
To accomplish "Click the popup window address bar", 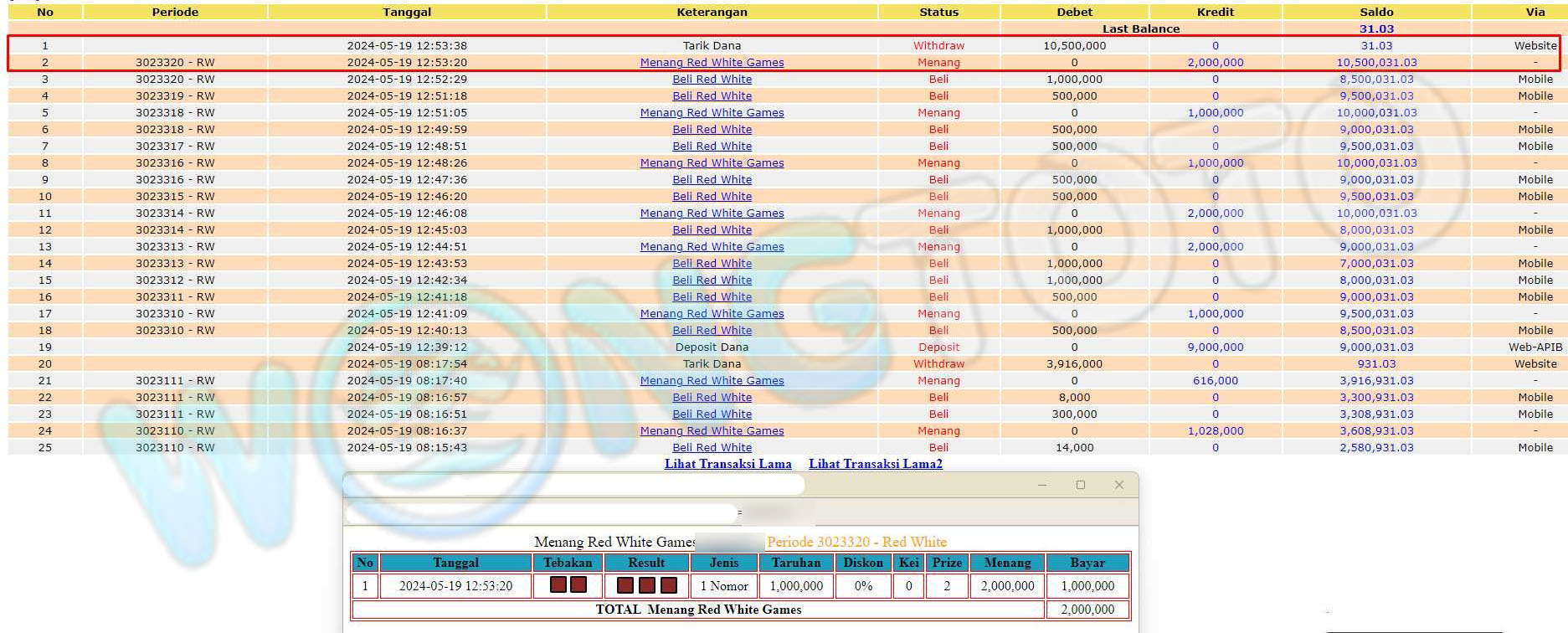I will pyautogui.click(x=540, y=512).
